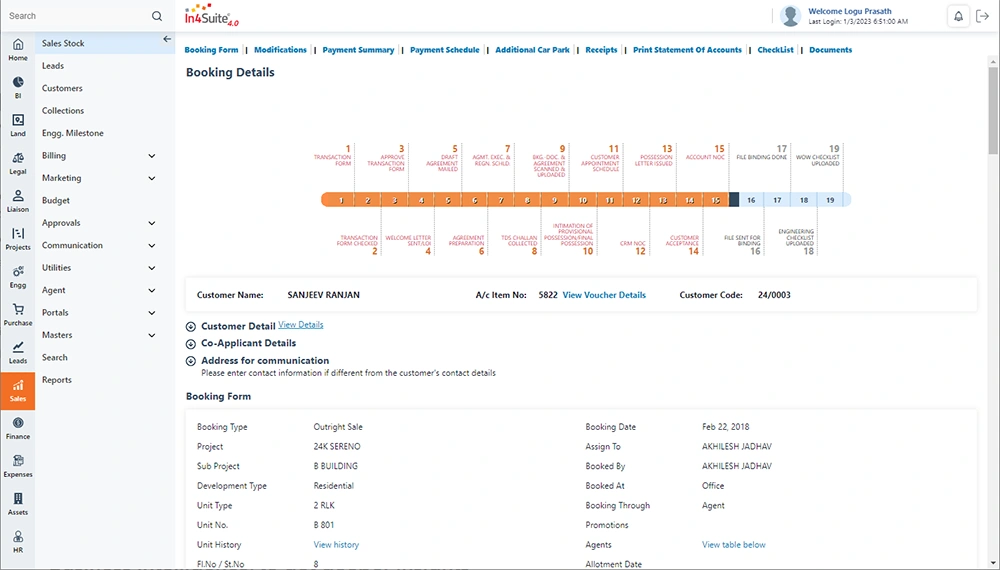Click the search magnifier icon

point(157,16)
